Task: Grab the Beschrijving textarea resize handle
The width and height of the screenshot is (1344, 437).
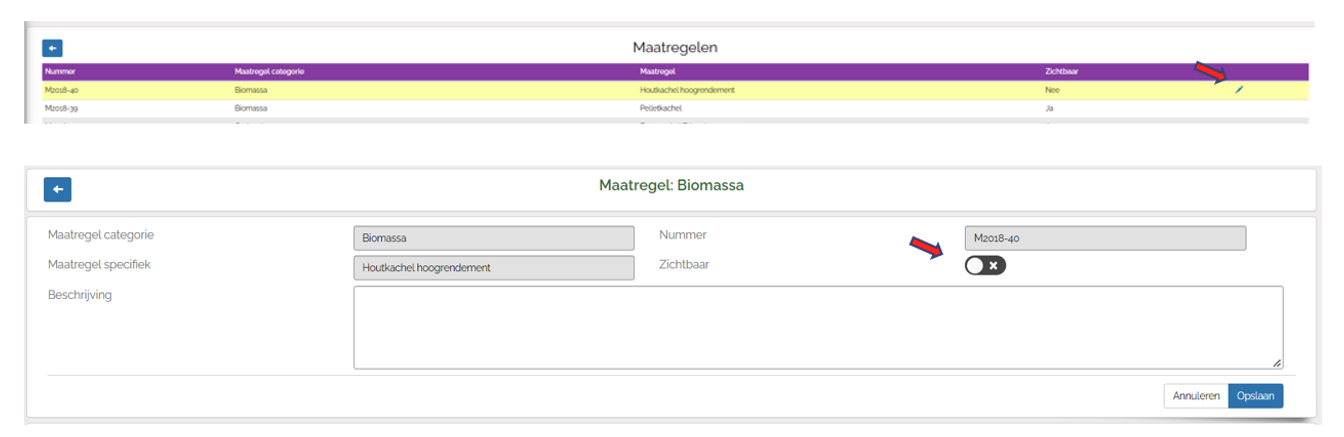Action: (x=1277, y=363)
